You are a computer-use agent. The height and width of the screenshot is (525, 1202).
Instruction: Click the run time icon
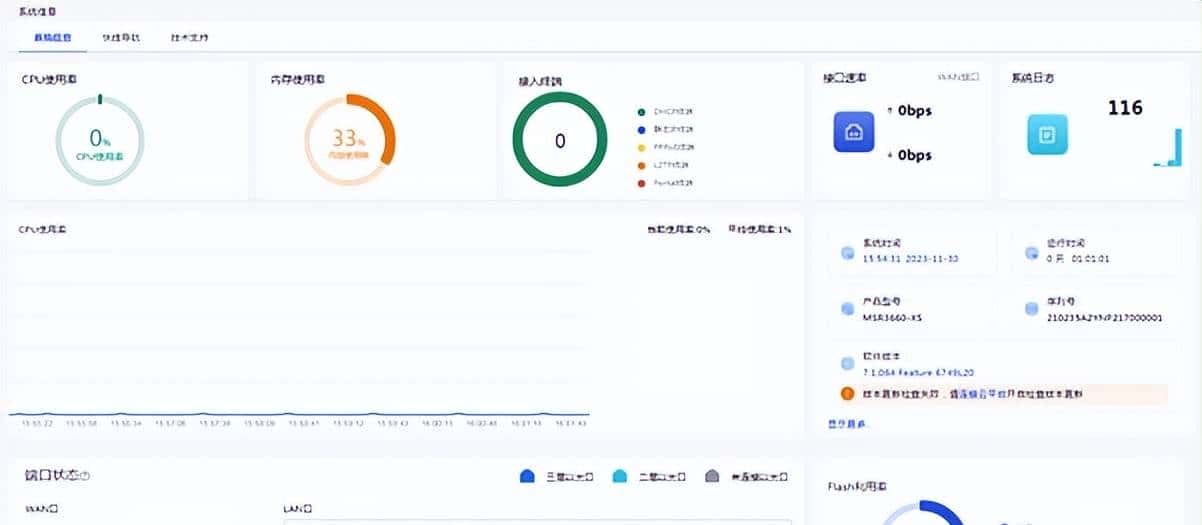[1032, 251]
